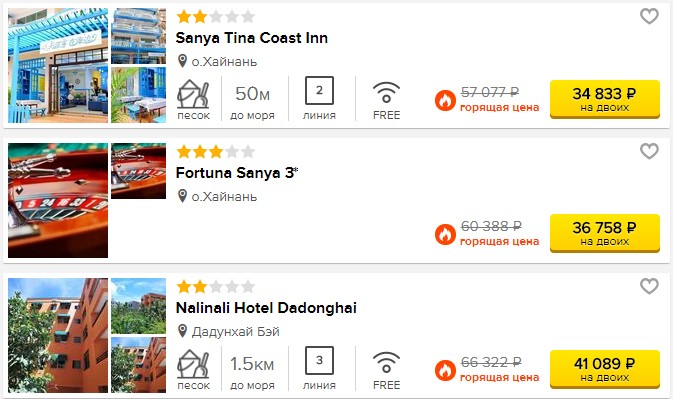
Task: Open Nalinali Hotel Dadonghai title link
Action: tap(266, 308)
